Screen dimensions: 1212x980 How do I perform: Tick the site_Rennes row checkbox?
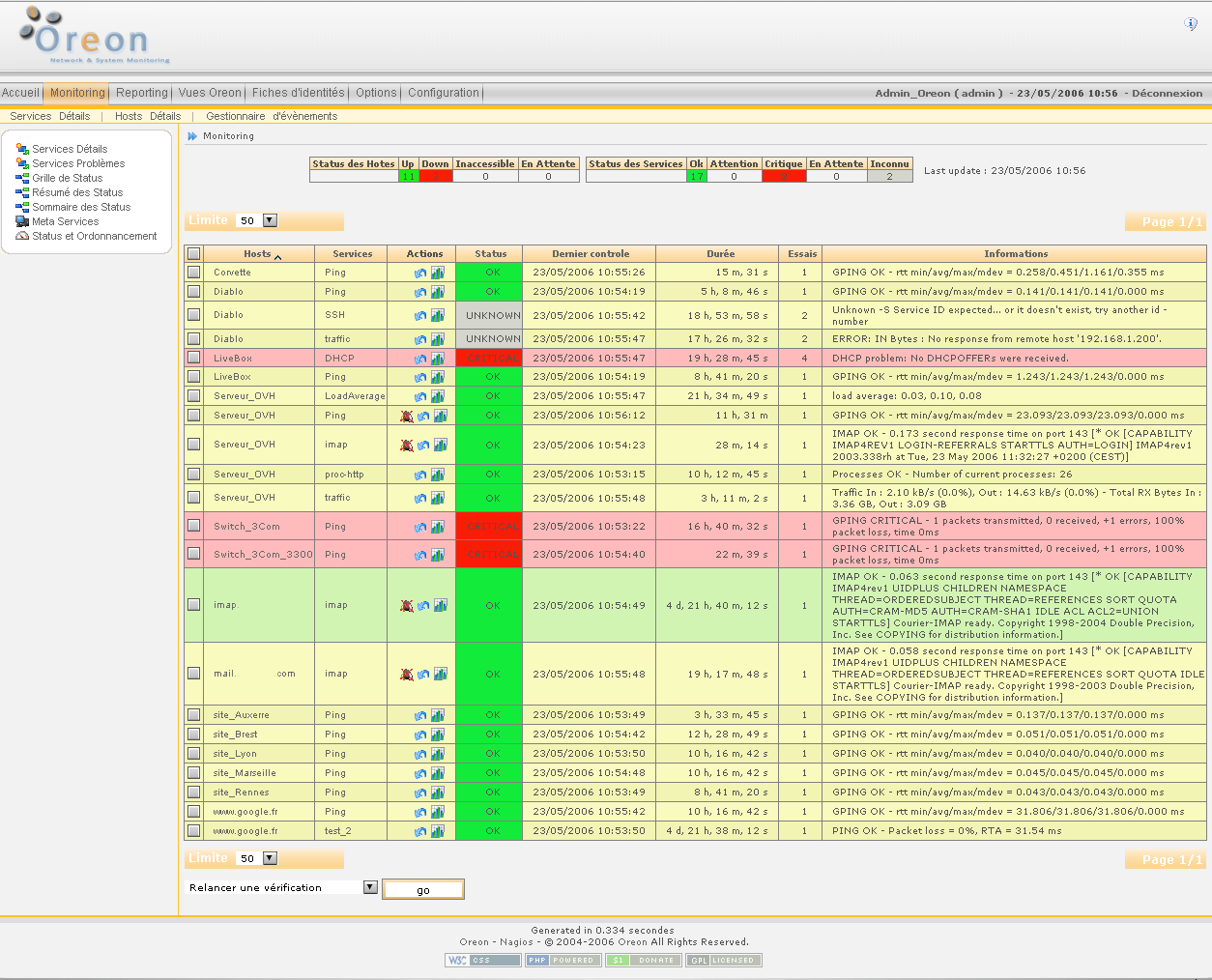194,793
